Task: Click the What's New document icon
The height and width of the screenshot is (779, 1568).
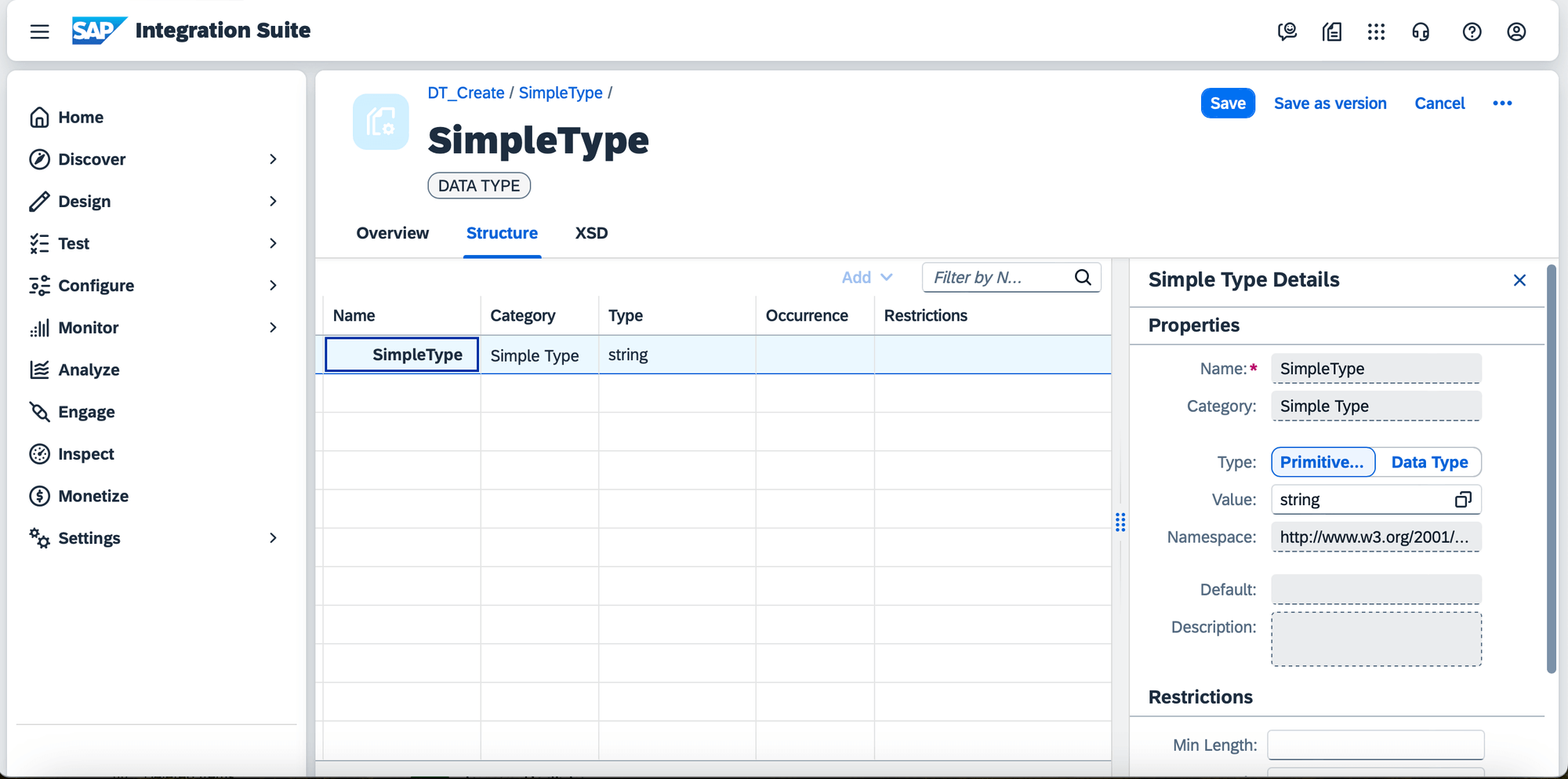Action: pyautogui.click(x=1331, y=32)
